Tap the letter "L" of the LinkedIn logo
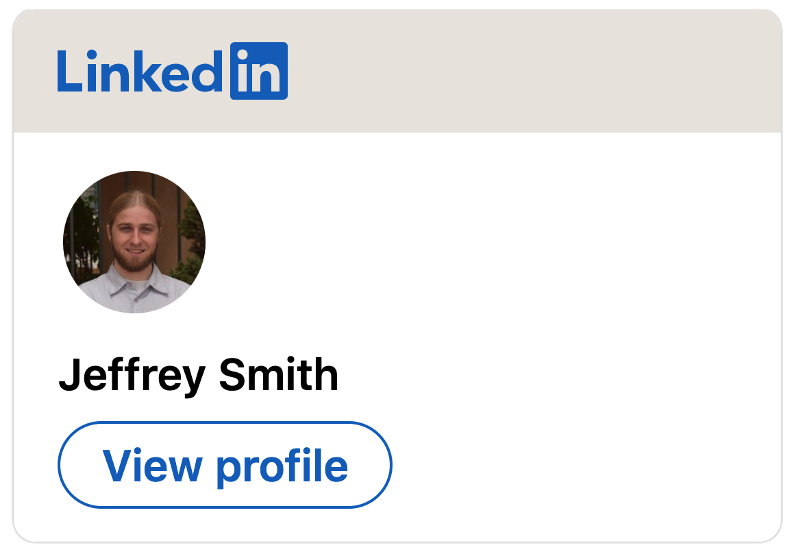793x556 pixels. point(68,72)
